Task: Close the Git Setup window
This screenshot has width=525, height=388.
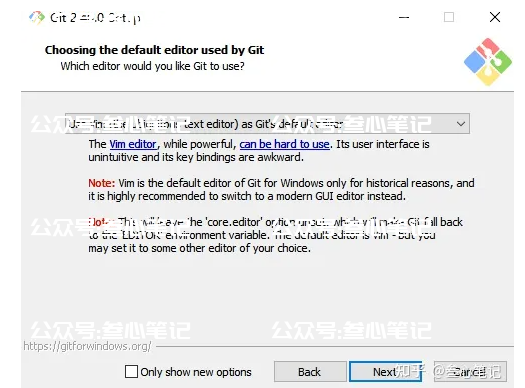Action: pos(495,17)
